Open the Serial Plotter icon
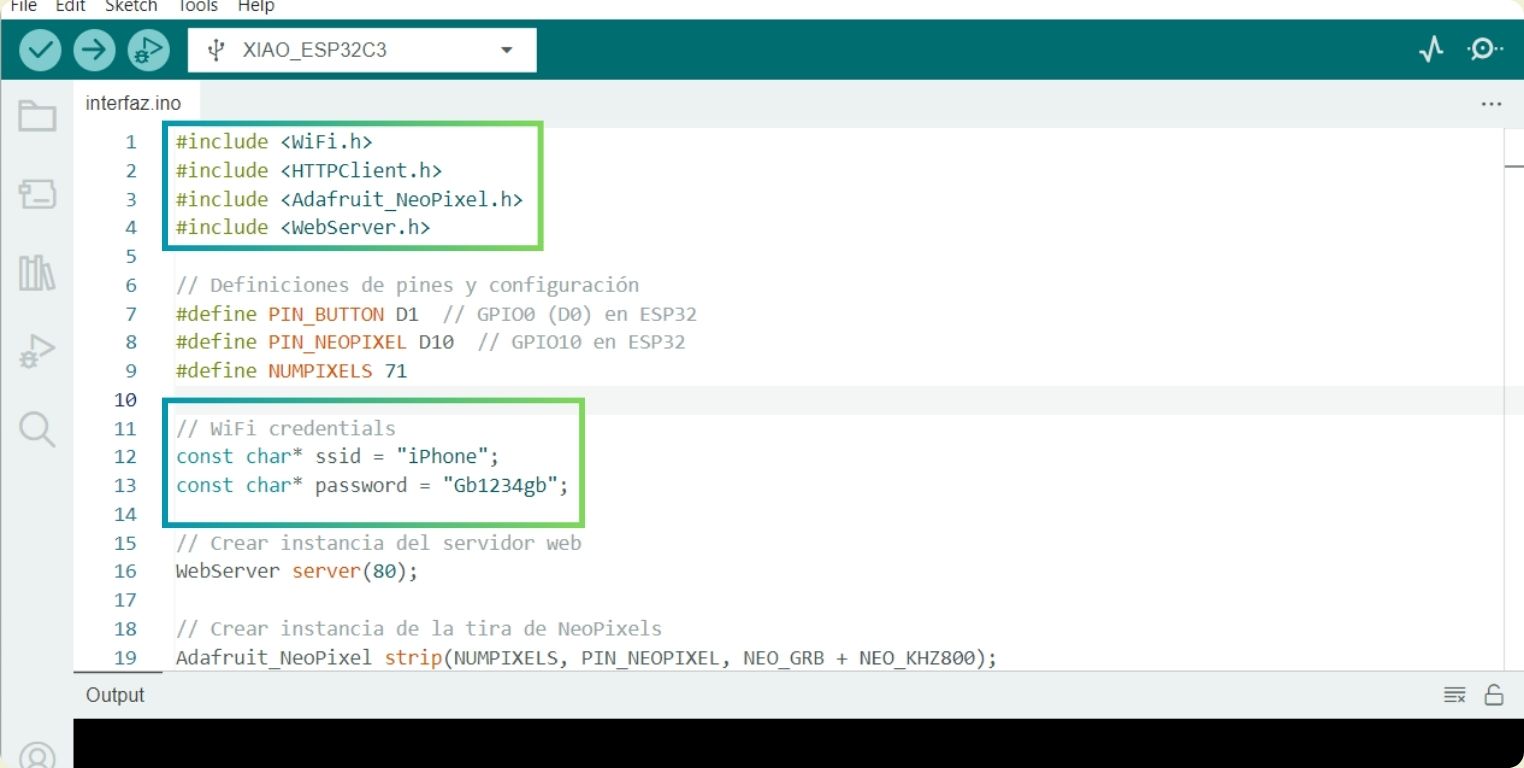Screen dimensions: 1524x768 pos(1432,50)
